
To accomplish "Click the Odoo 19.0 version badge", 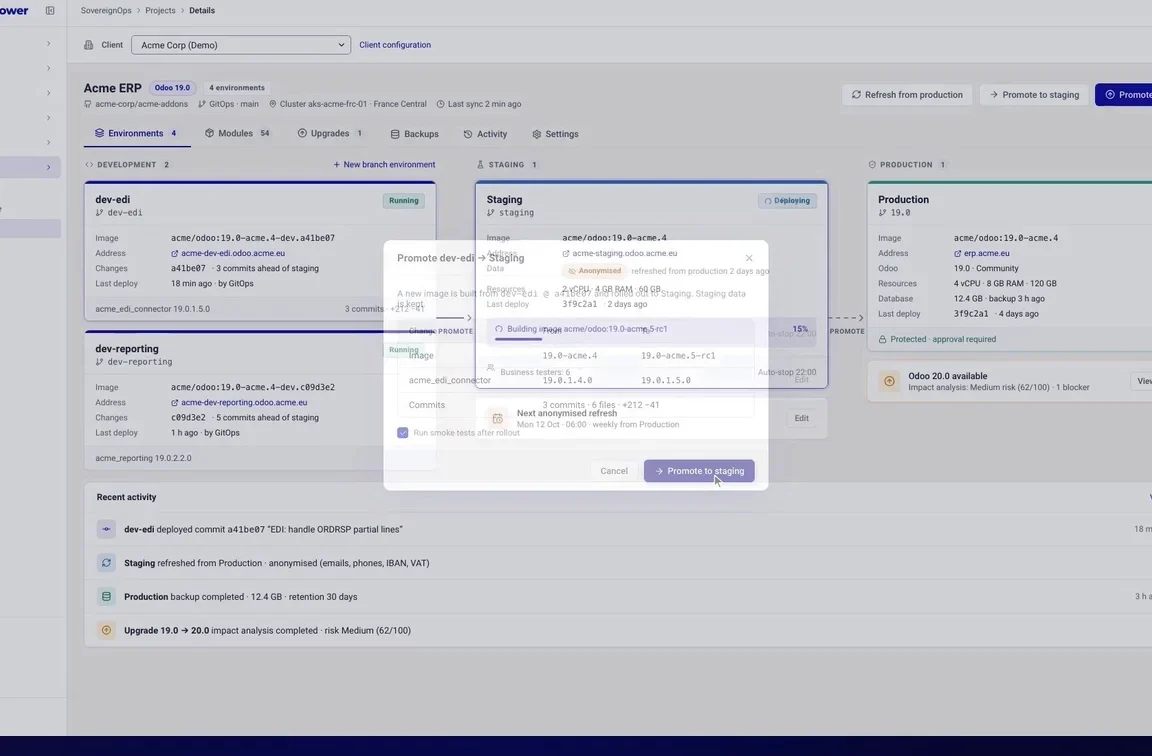I will coord(173,87).
